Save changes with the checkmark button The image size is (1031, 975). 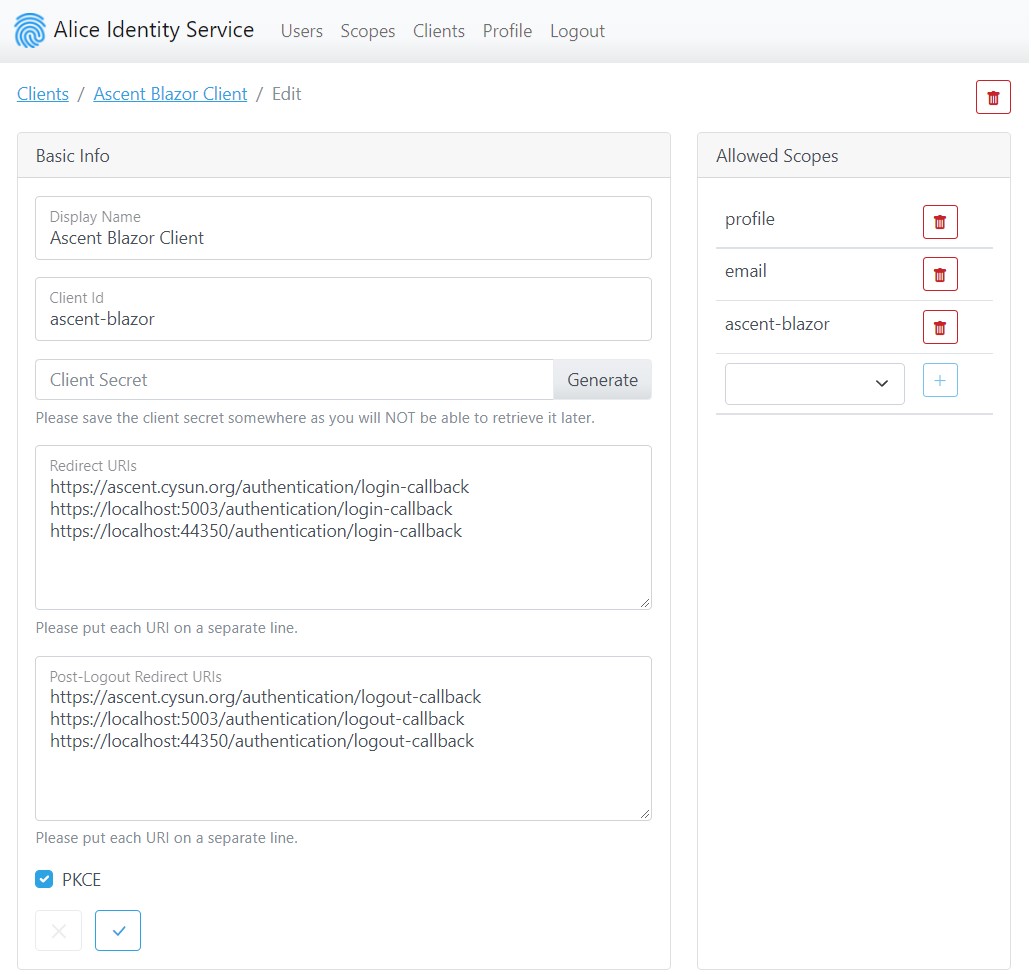click(118, 930)
